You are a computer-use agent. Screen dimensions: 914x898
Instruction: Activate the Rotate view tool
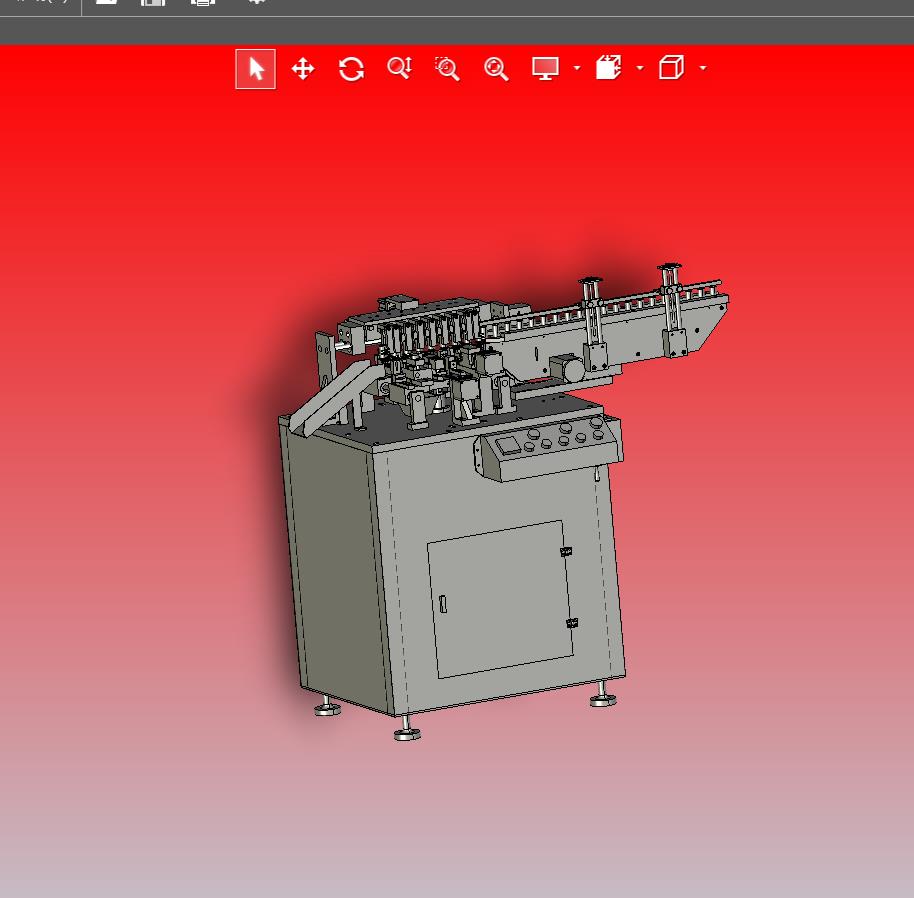click(x=351, y=69)
